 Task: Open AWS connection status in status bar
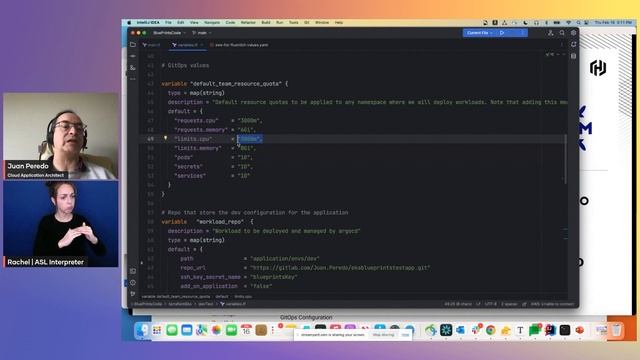[x=552, y=304]
